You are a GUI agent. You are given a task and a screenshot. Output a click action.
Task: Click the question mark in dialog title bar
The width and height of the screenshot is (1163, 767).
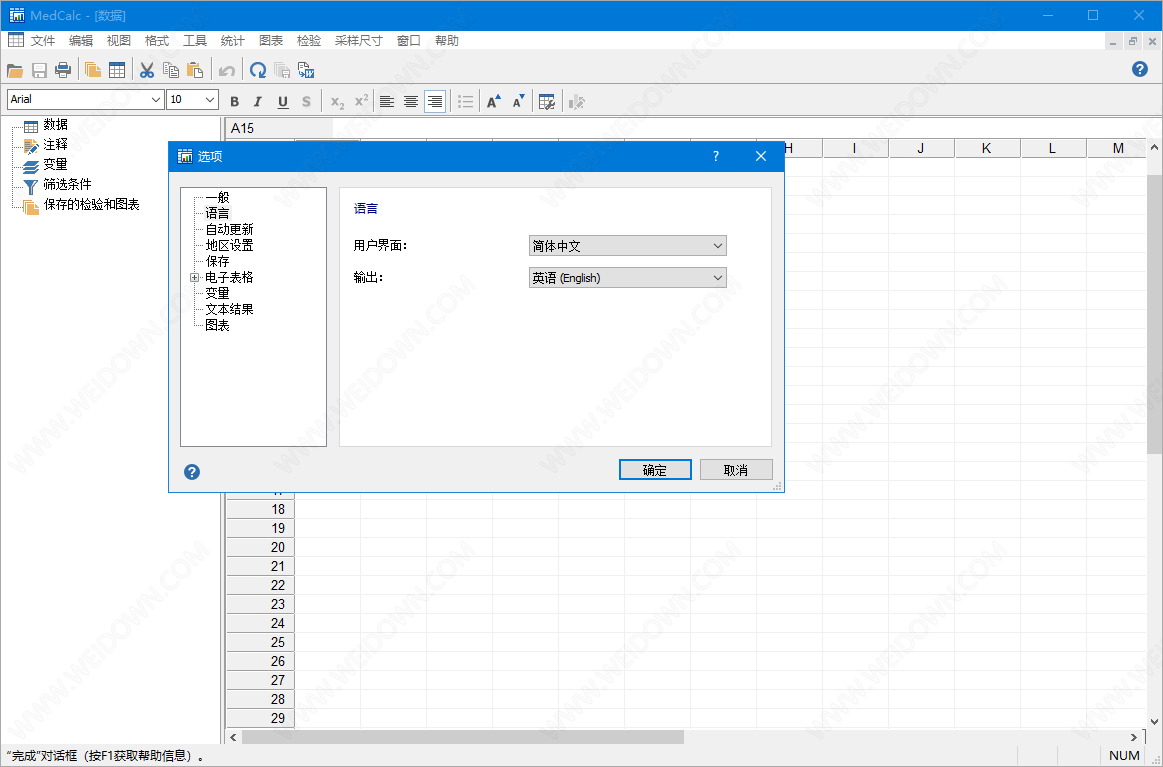[x=716, y=156]
